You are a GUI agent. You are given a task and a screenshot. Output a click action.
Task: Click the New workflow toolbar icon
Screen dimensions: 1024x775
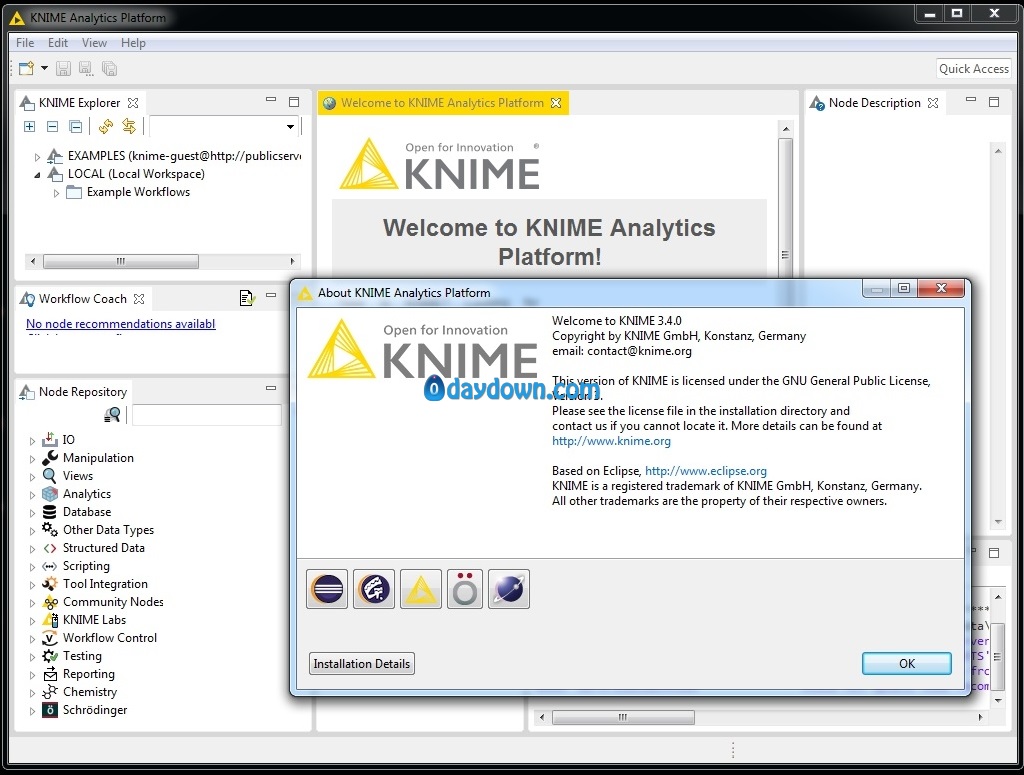[26, 68]
